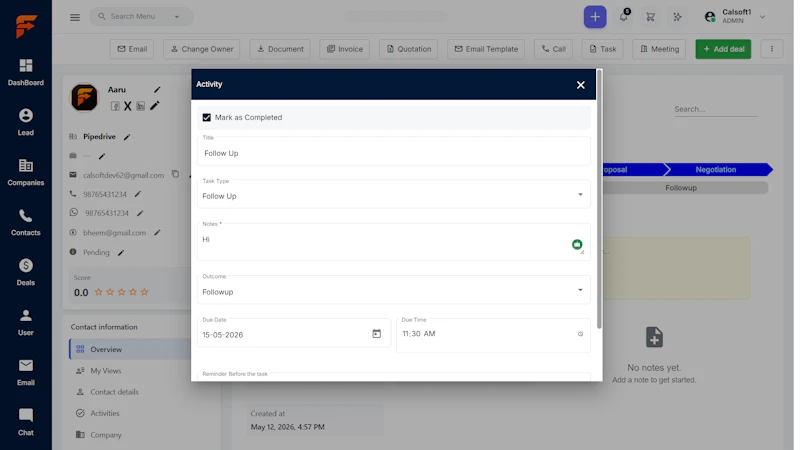Click the sparkle settings icon in header
This screenshot has width=800, height=450.
[678, 17]
